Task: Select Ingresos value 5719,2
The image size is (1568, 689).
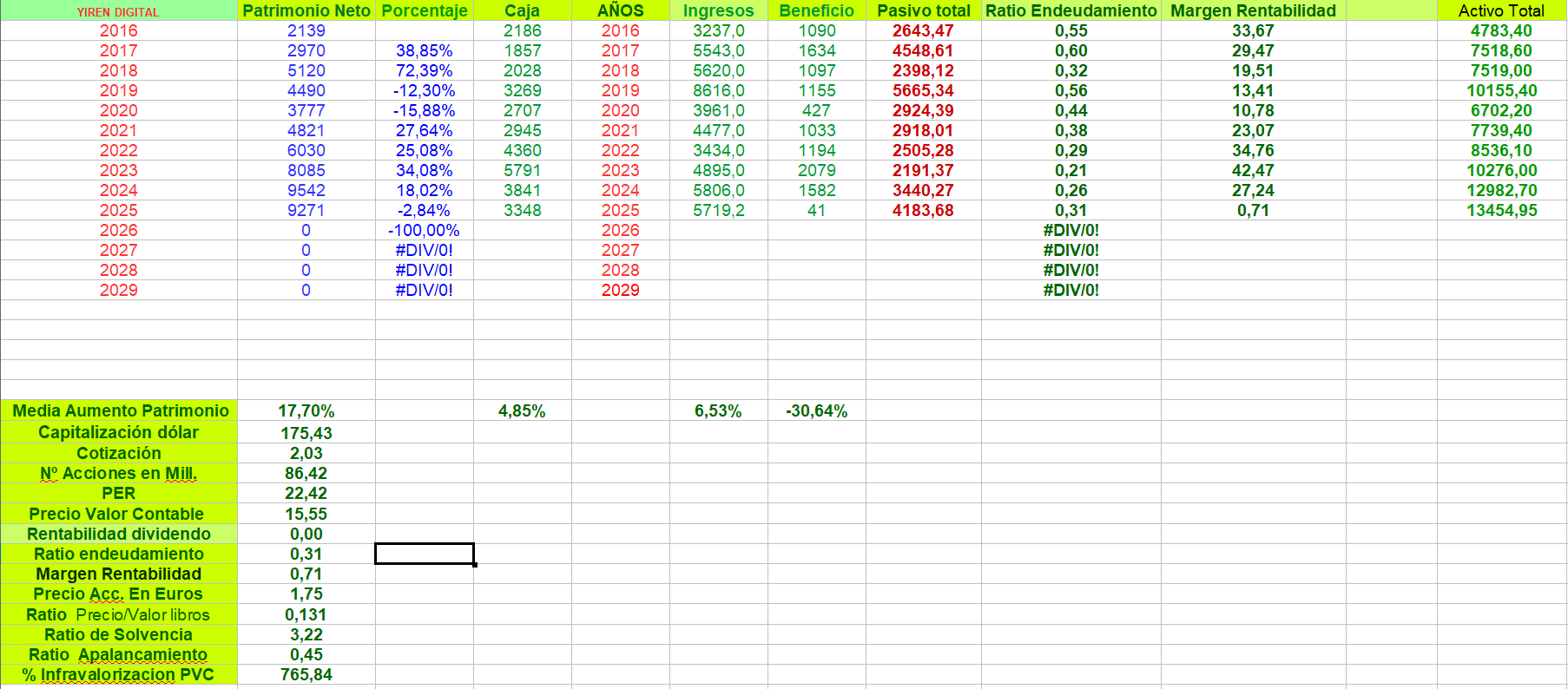Action: 719,211
